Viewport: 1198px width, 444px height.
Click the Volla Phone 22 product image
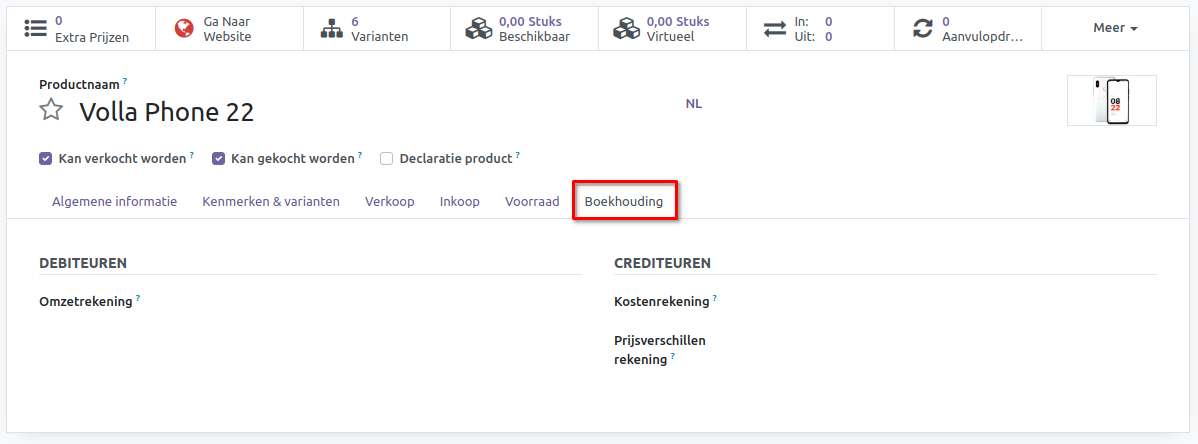1111,100
